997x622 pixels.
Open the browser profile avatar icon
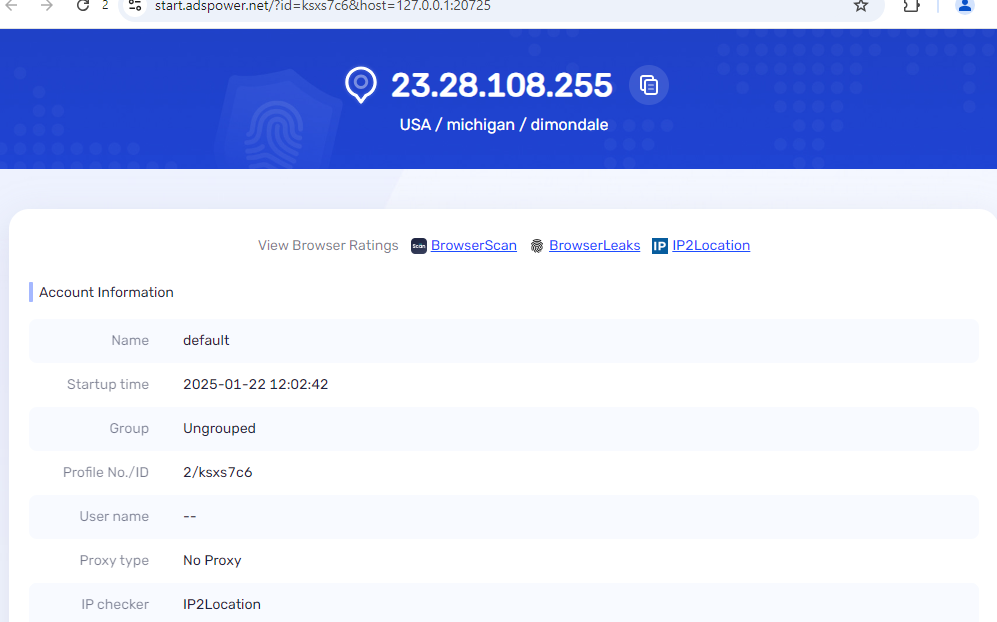point(963,7)
